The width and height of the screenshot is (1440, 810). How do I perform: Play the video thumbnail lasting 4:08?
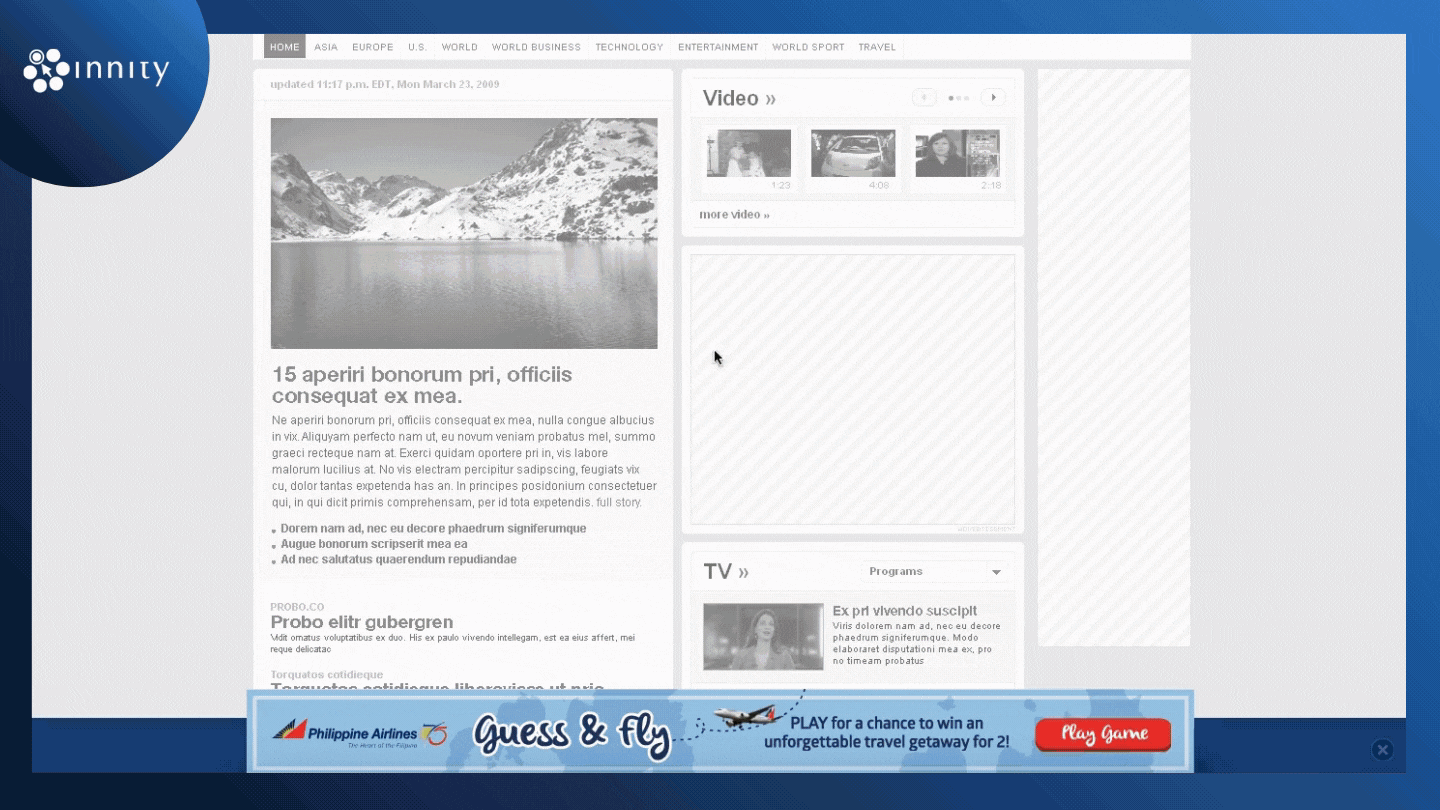tap(853, 154)
